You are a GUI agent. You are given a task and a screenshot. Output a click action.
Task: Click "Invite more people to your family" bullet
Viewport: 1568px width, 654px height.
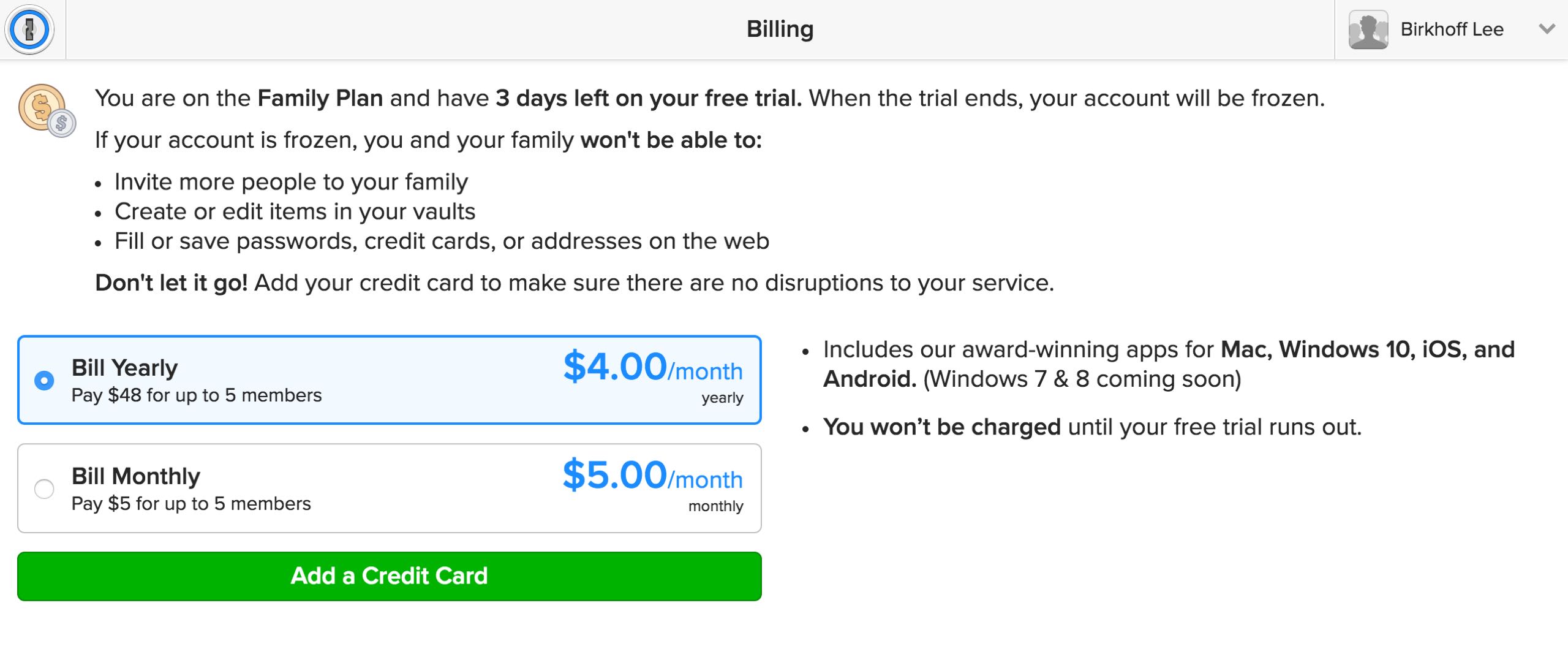pyautogui.click(x=291, y=182)
